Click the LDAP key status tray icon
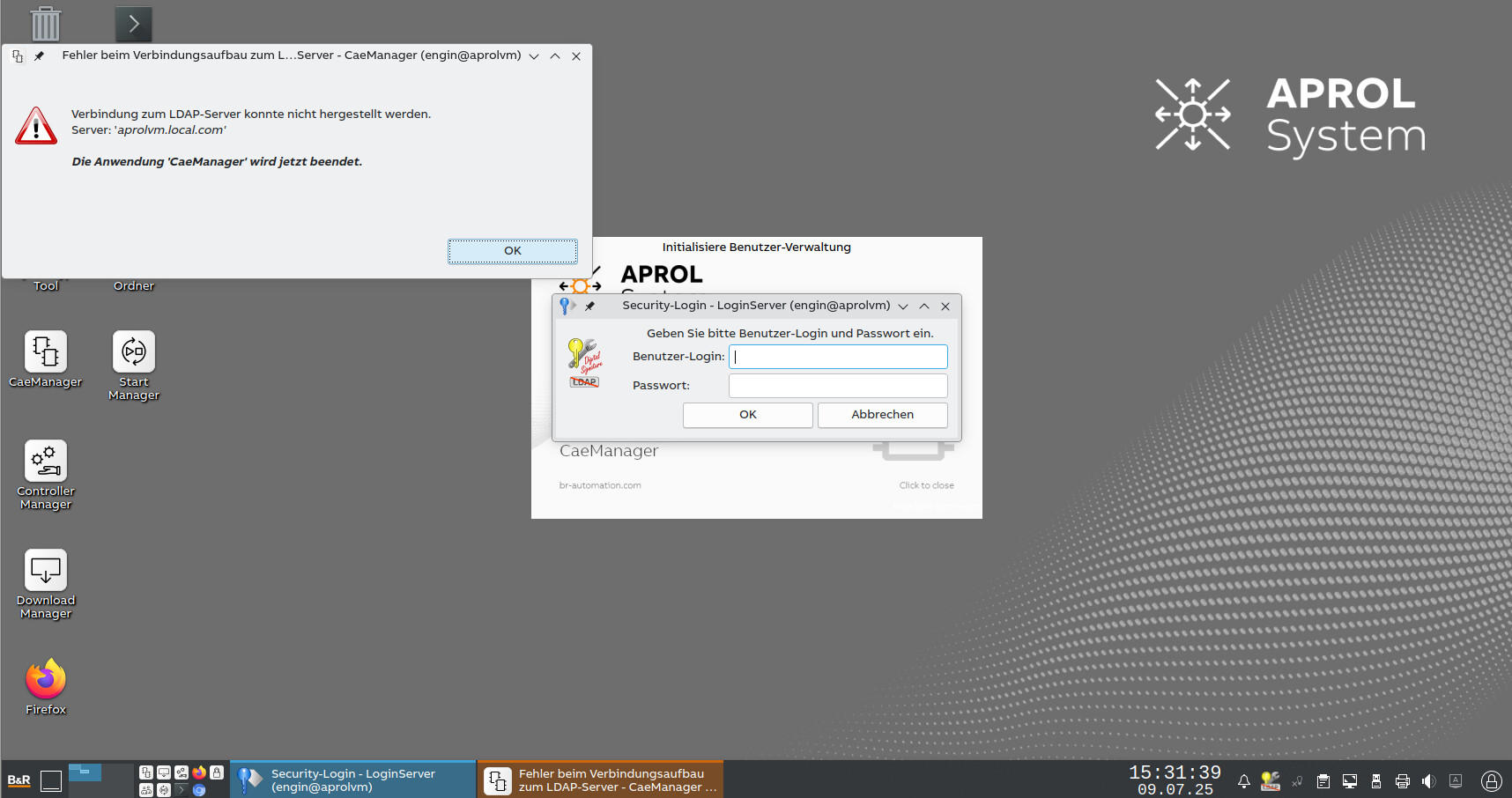1512x798 pixels. (x=1271, y=781)
